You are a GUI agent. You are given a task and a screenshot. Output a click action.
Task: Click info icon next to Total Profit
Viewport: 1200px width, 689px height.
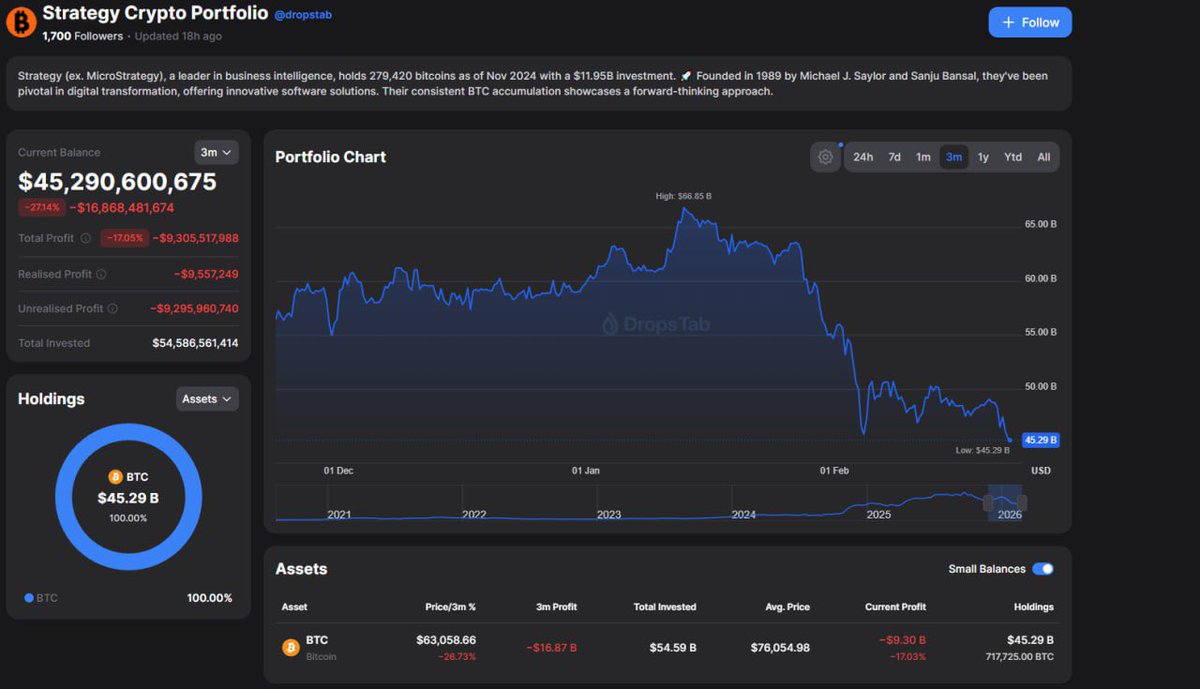click(85, 238)
